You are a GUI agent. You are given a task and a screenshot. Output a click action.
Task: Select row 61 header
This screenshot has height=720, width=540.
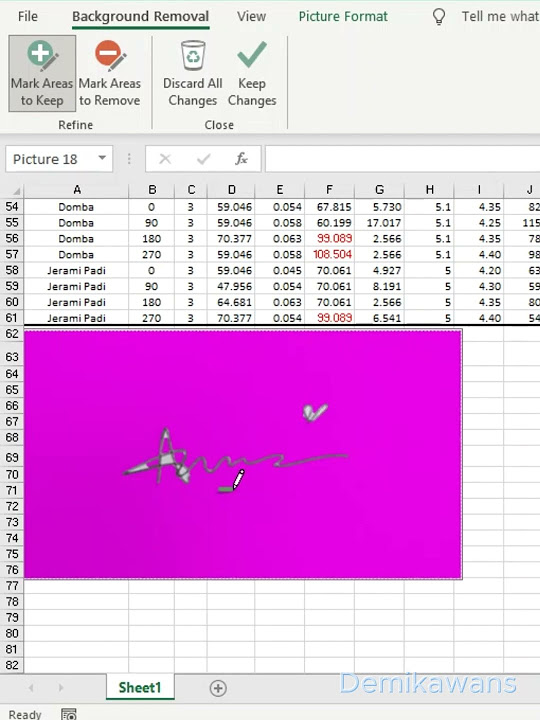pyautogui.click(x=12, y=318)
